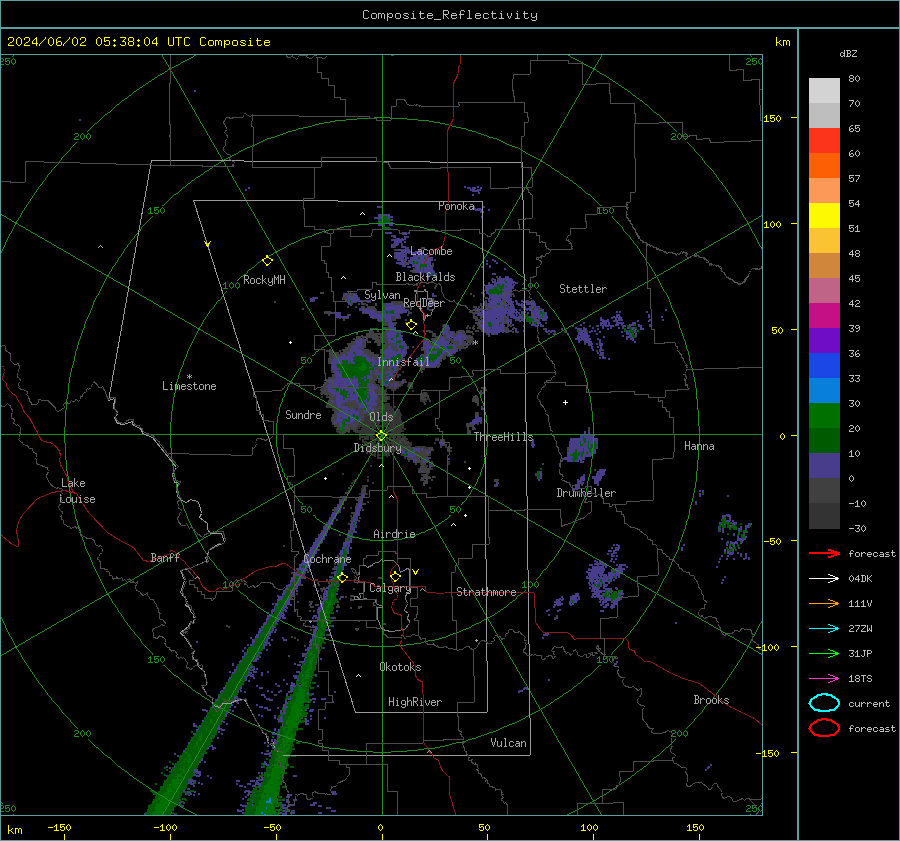The height and width of the screenshot is (841, 900).
Task: Click the yellow radar-site diamond at Didsbury
Action: 381,436
